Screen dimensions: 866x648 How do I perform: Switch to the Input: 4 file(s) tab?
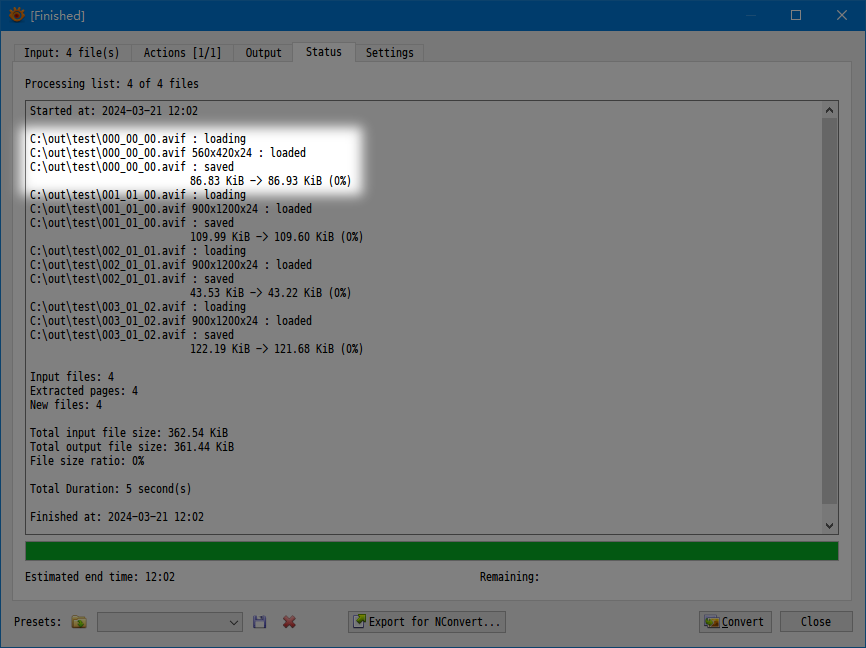72,53
